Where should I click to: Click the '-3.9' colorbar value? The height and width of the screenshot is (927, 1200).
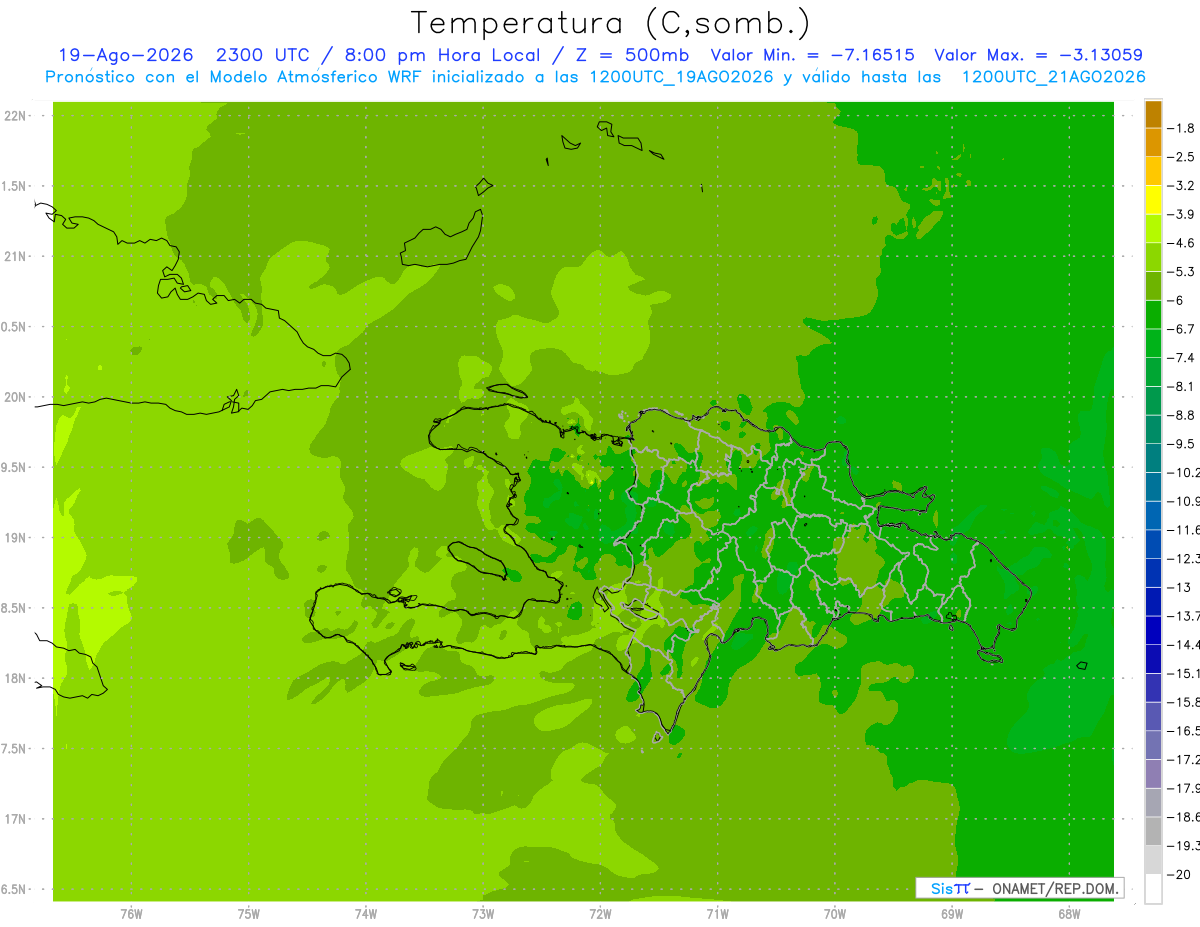point(1182,214)
